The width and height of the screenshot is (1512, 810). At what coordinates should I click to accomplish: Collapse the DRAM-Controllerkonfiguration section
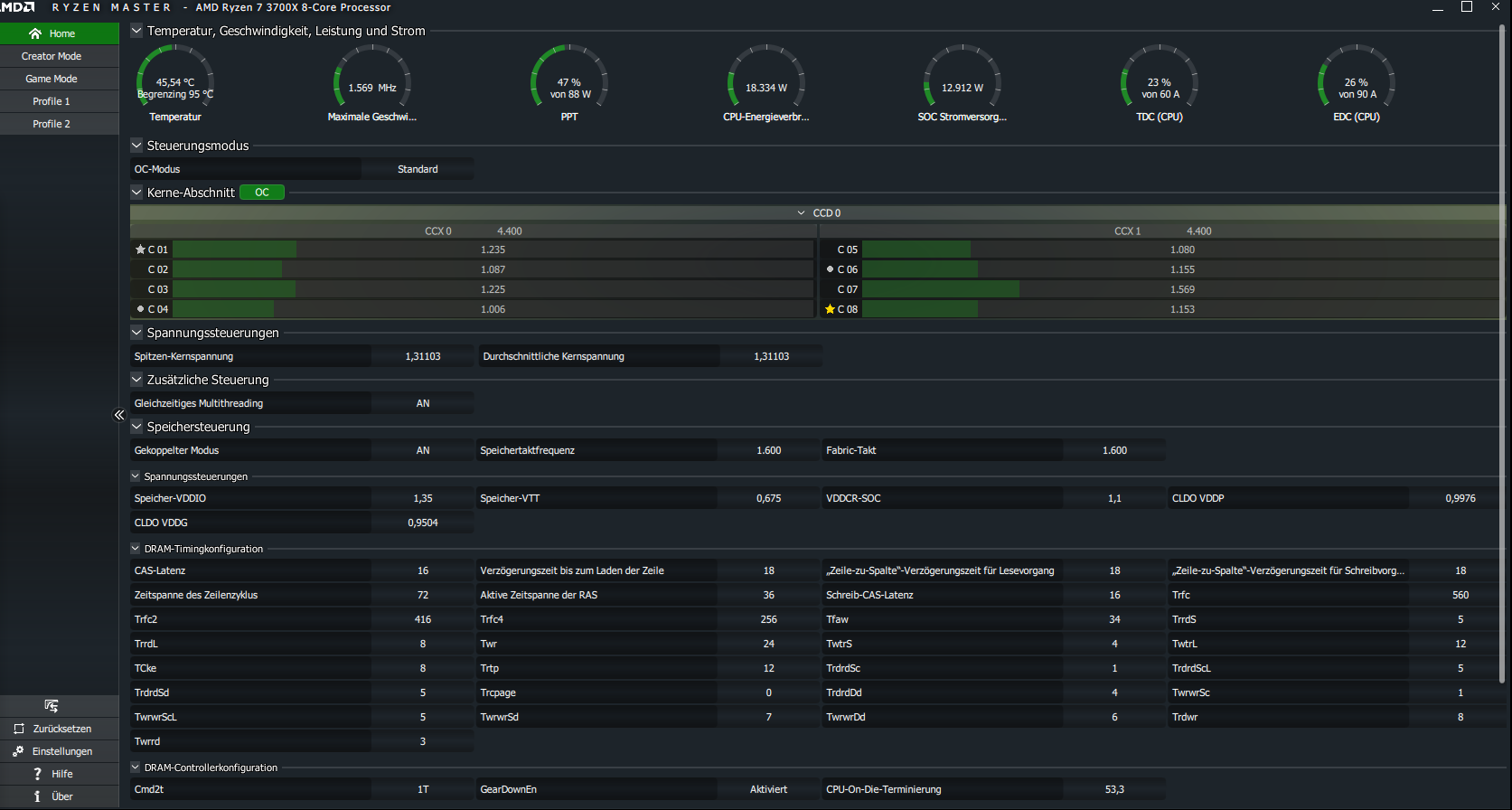[x=136, y=768]
